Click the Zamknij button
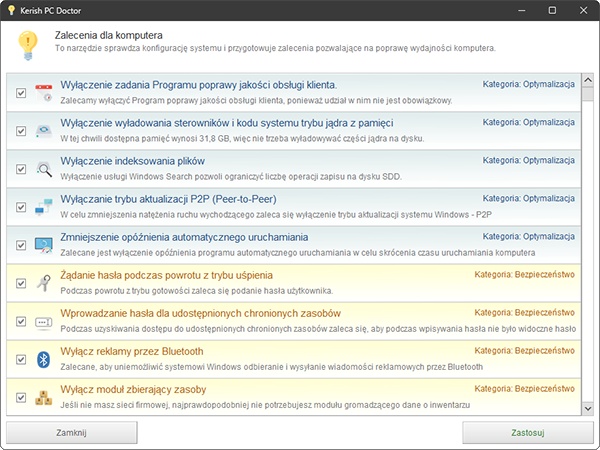The height and width of the screenshot is (450, 600). click(72, 433)
